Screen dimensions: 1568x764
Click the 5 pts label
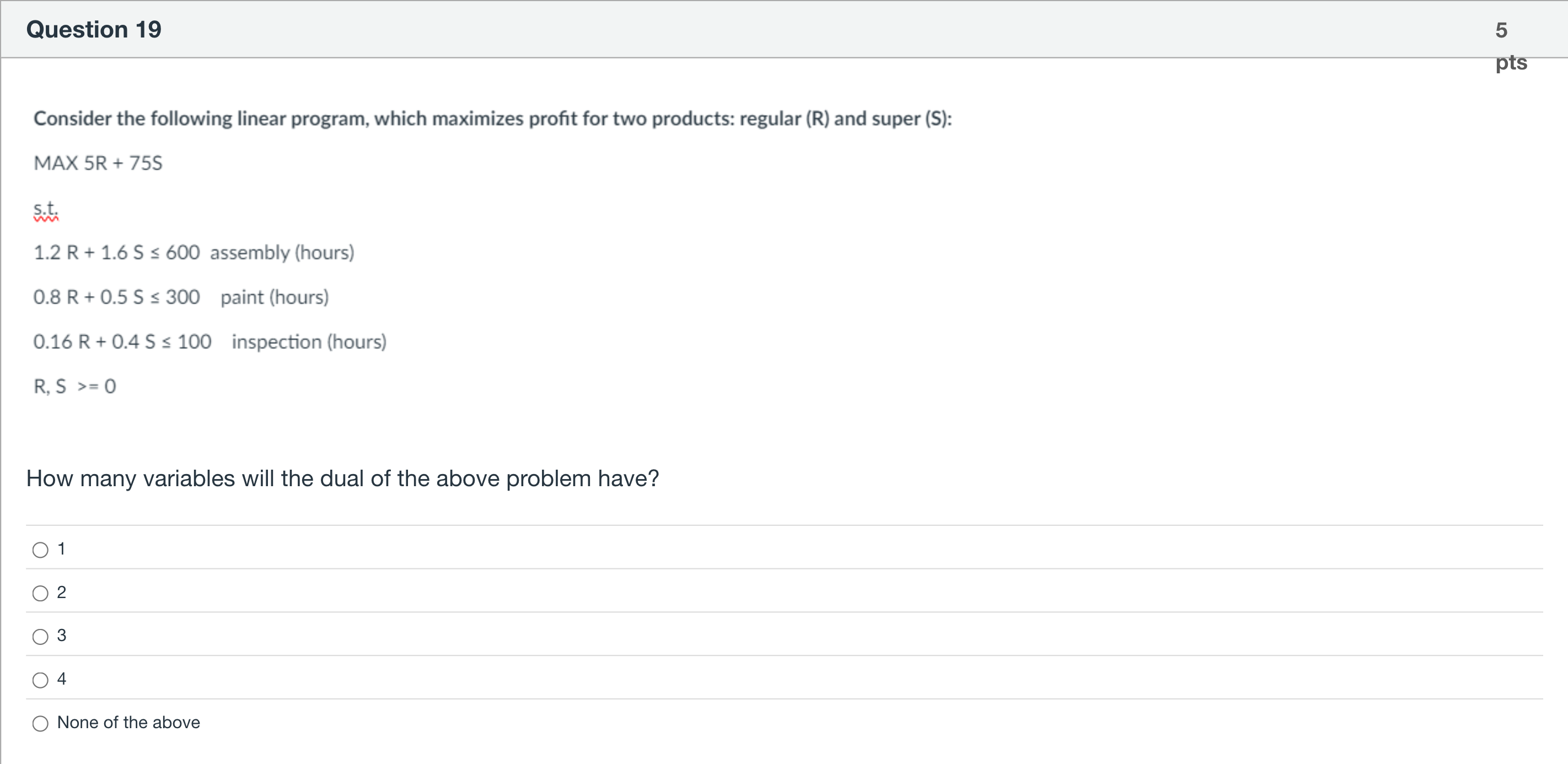(1511, 46)
